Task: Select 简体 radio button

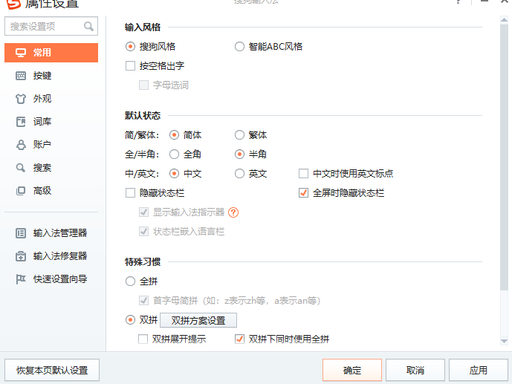Action: pos(174,135)
